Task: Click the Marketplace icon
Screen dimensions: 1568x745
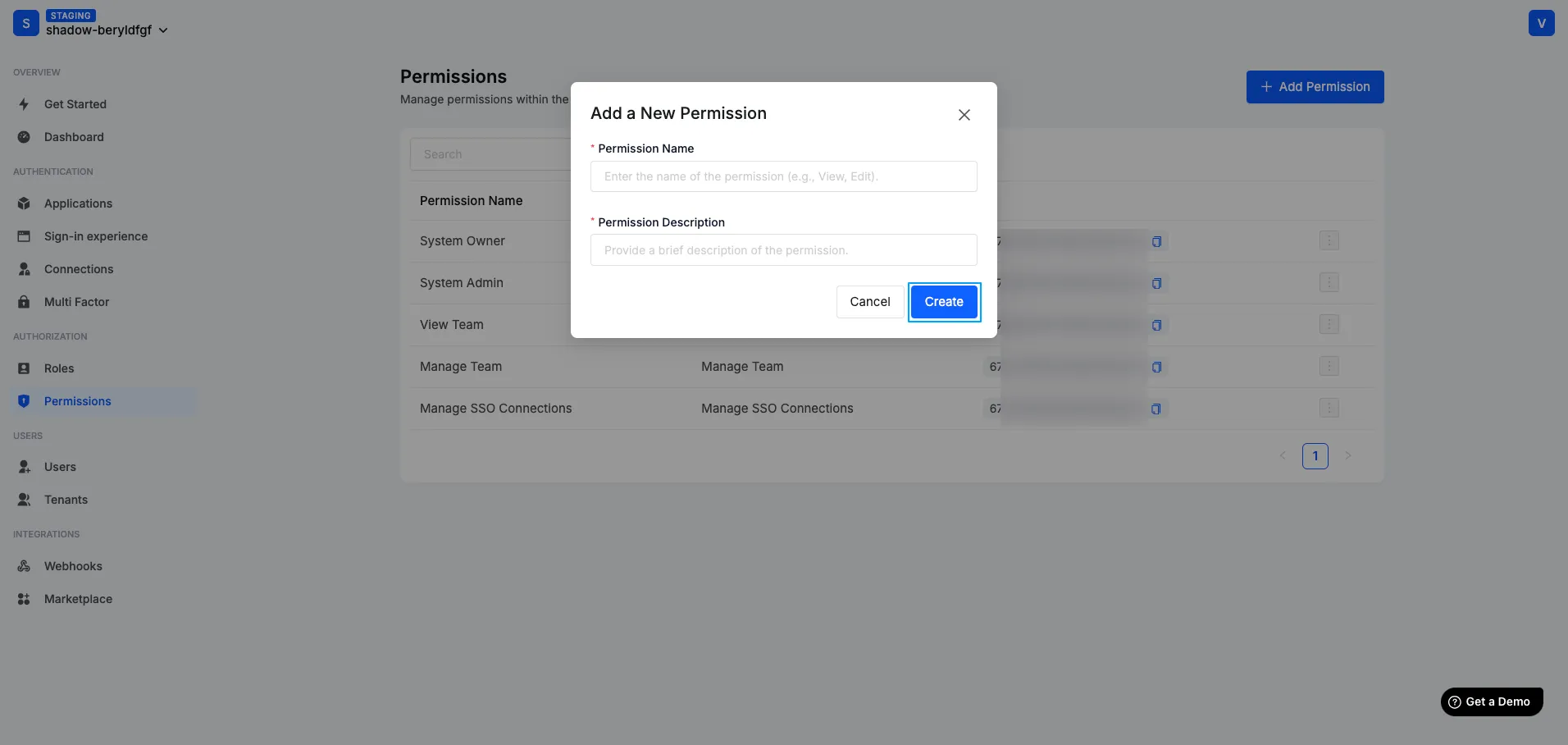Action: tap(24, 599)
